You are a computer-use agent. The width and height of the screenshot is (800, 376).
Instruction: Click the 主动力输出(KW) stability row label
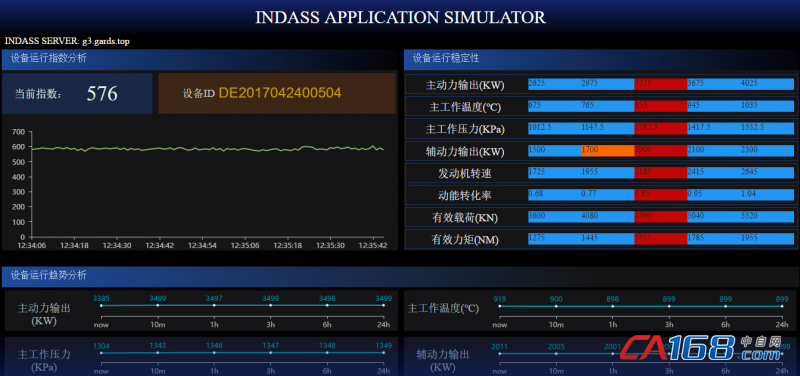[x=465, y=85]
